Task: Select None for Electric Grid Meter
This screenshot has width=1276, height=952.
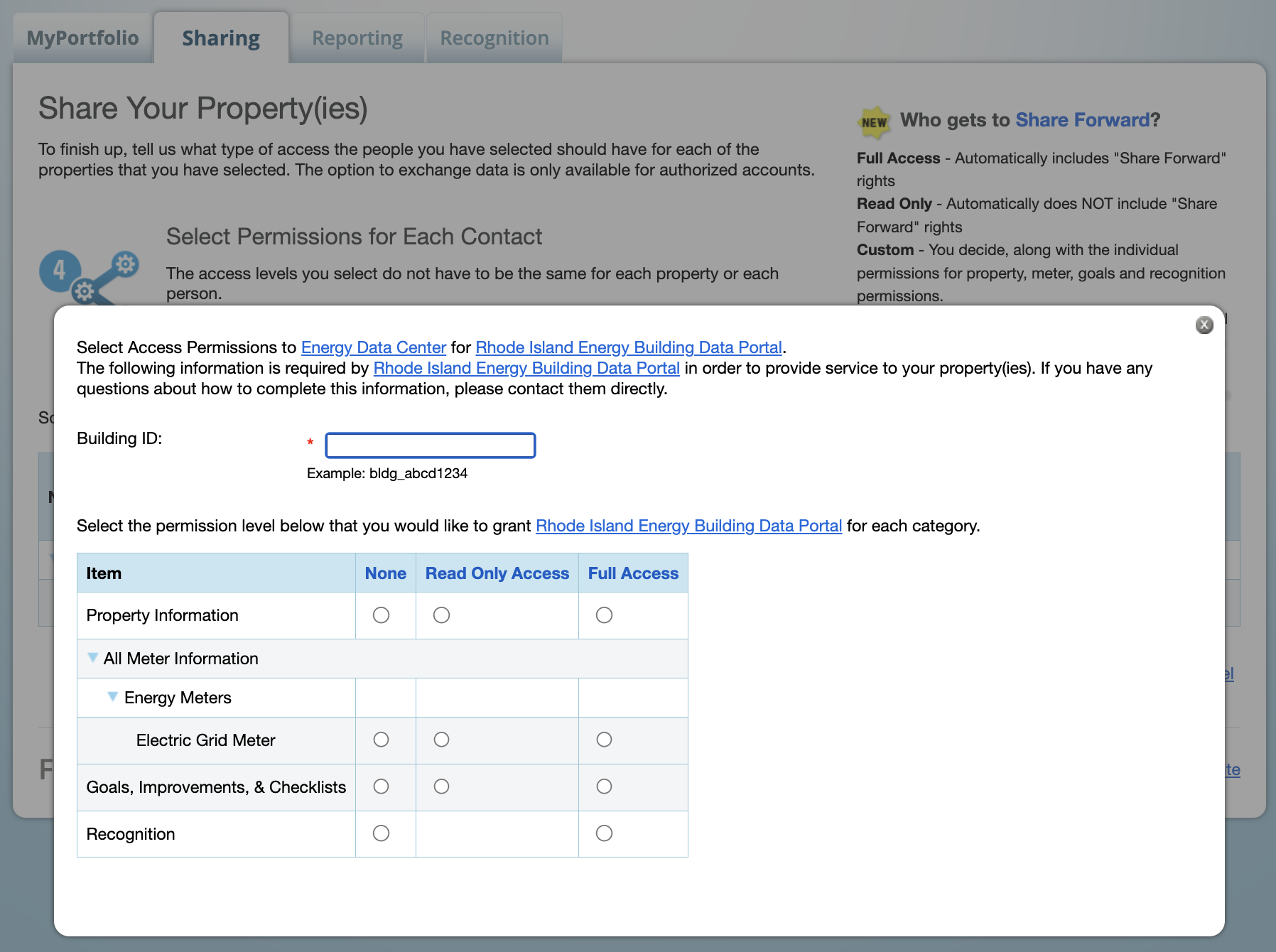Action: tap(381, 740)
